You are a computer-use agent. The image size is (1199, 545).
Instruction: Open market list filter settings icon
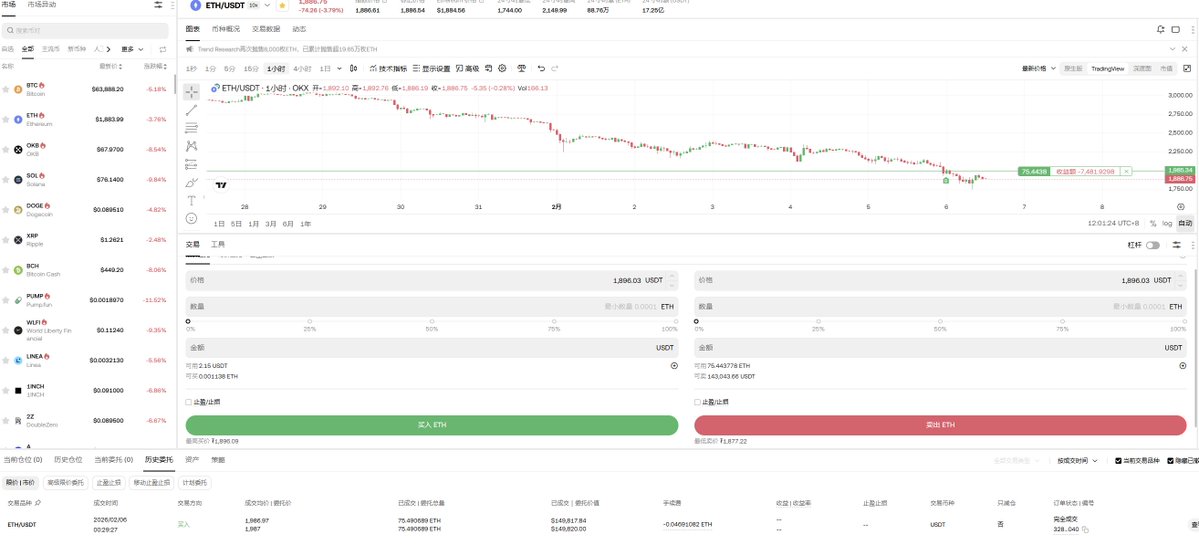pos(158,5)
